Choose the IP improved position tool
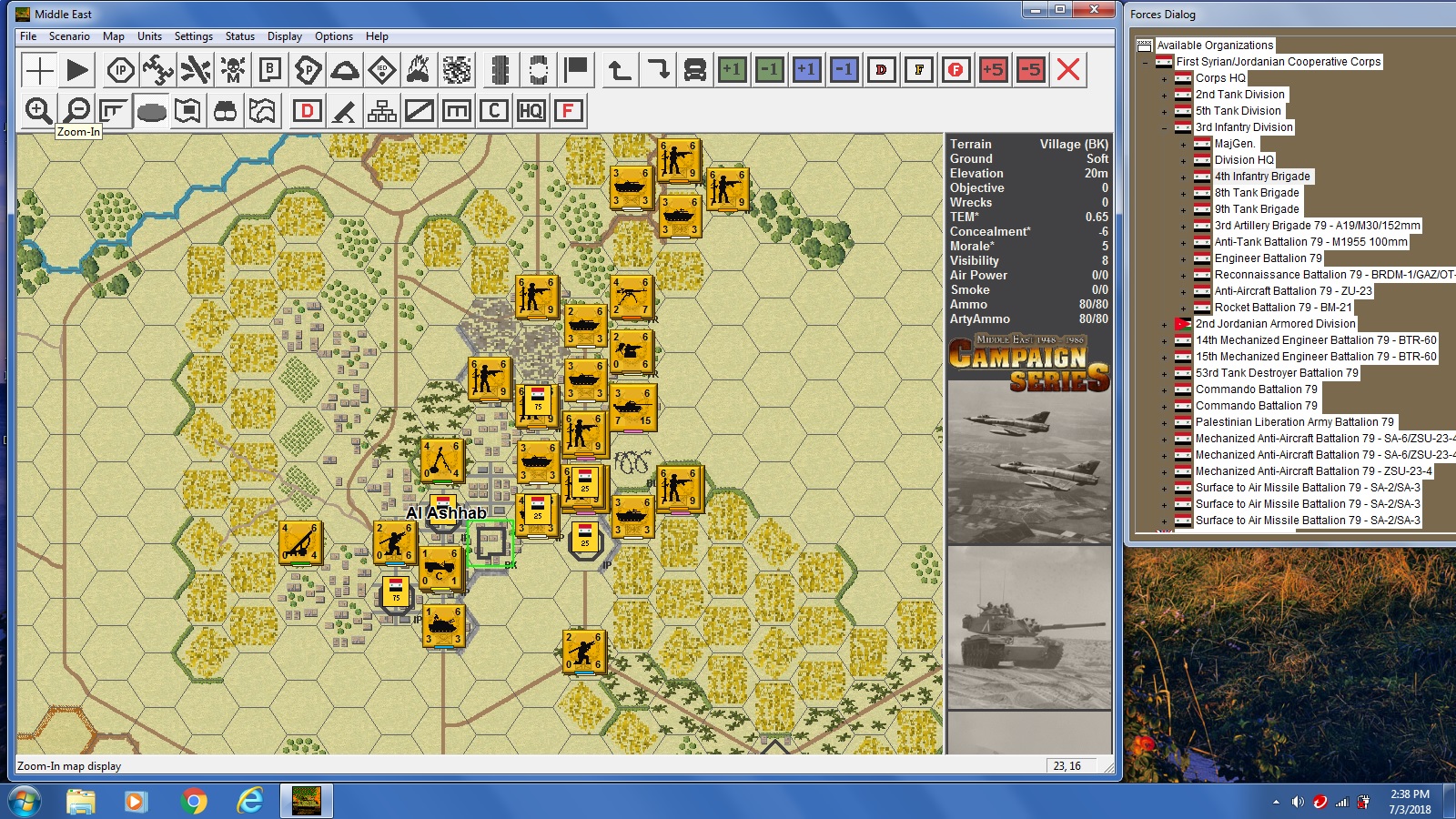The width and height of the screenshot is (1456, 819). pyautogui.click(x=121, y=69)
